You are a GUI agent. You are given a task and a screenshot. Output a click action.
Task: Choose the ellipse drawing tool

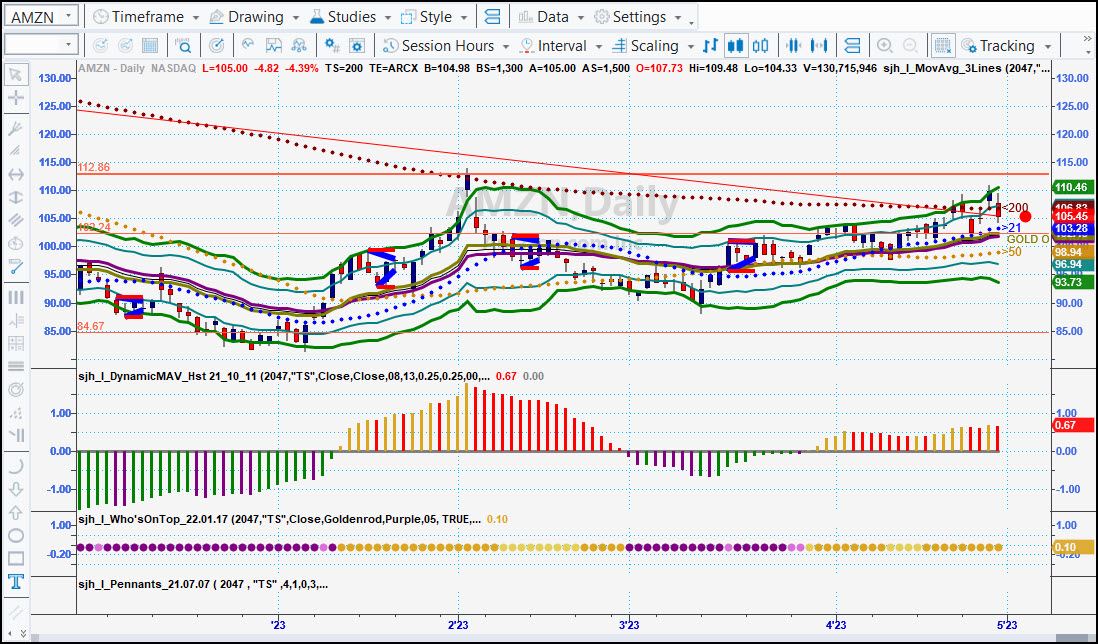[15, 536]
